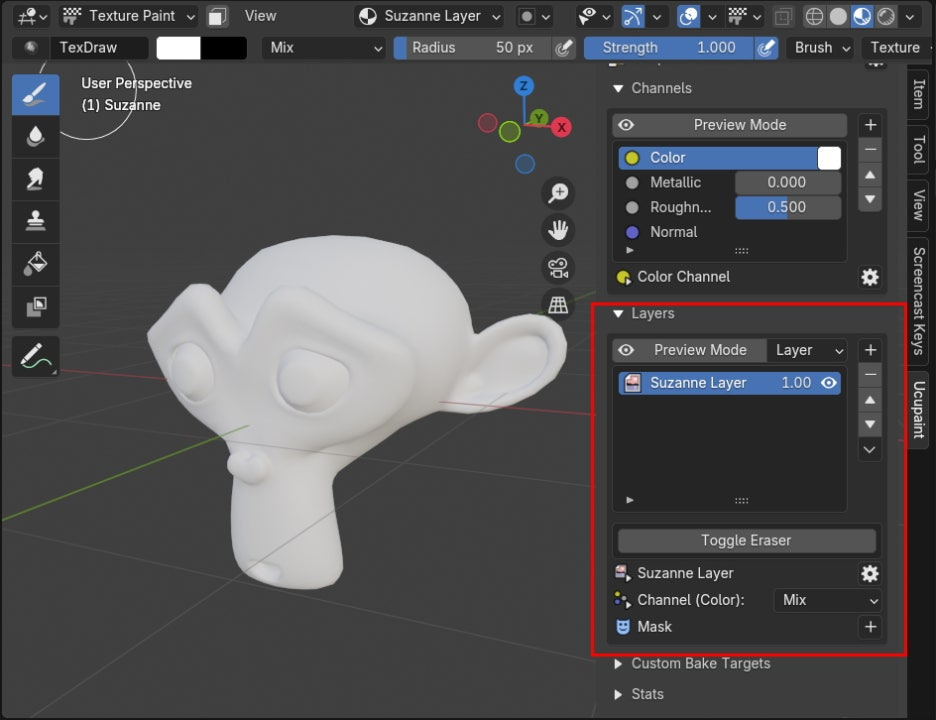Open the Item sidebar tab
Screen dimensions: 936x720
pos(919,94)
